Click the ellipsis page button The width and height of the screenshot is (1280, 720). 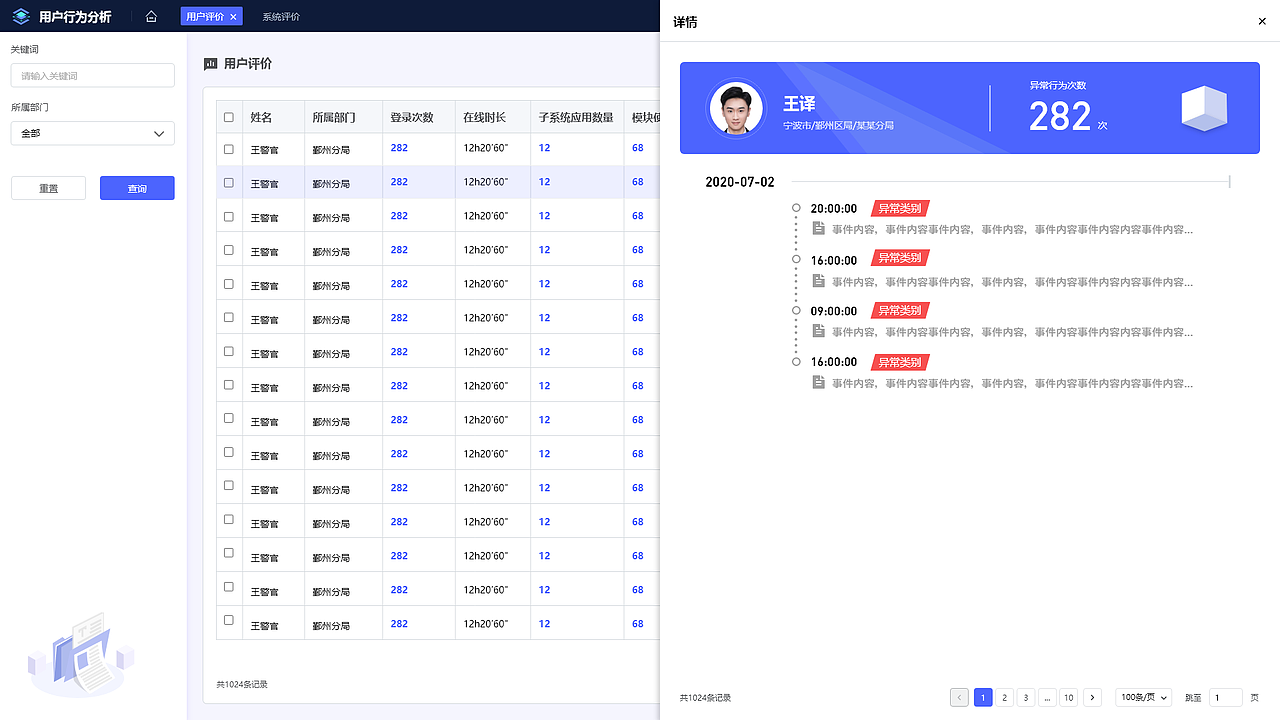(1047, 697)
